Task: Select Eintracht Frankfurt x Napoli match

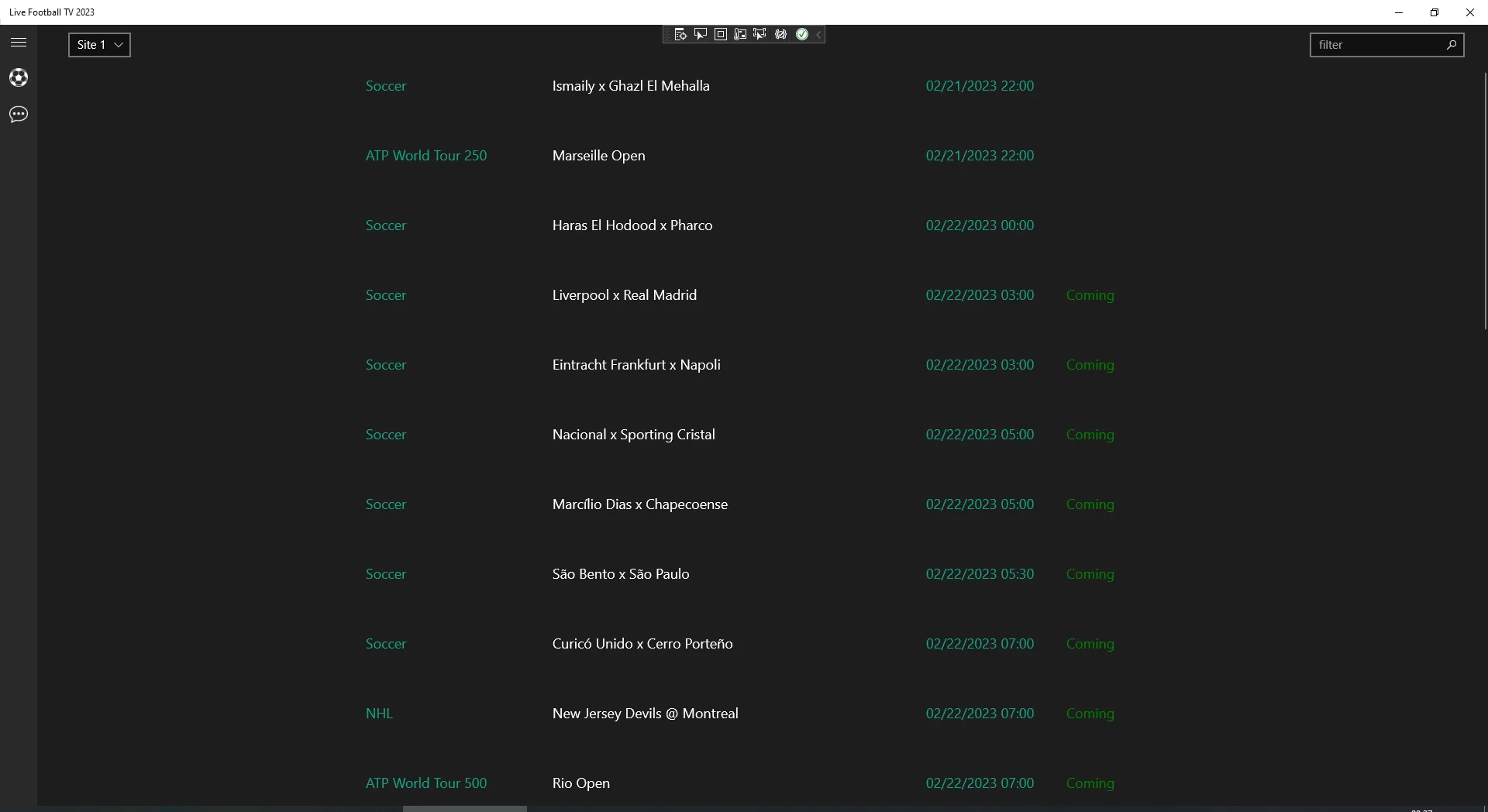Action: tap(636, 365)
